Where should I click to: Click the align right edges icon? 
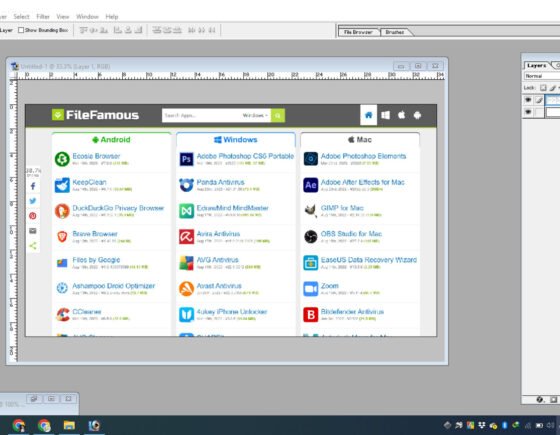tap(138, 30)
